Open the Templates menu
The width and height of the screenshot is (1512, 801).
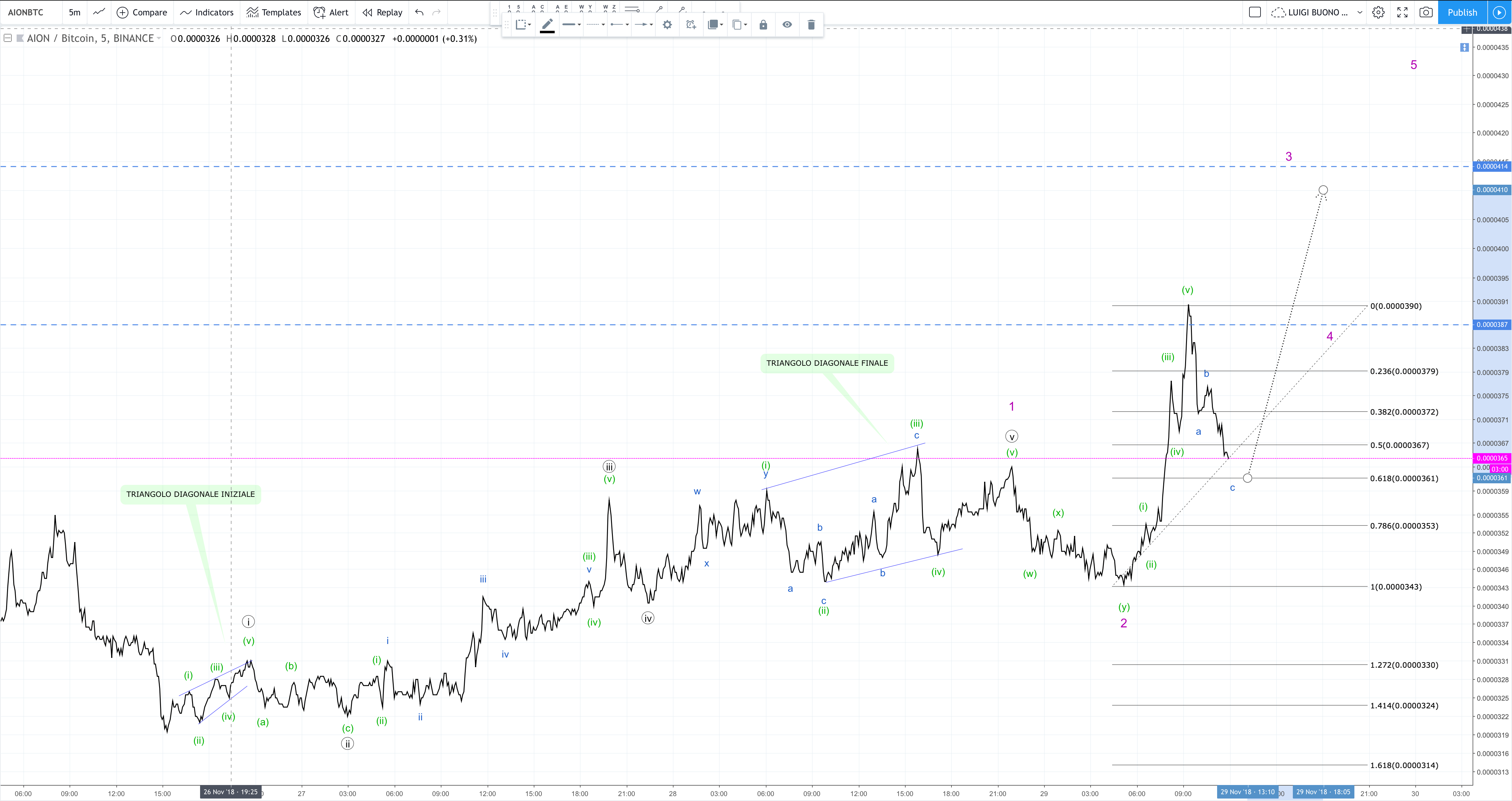(274, 12)
